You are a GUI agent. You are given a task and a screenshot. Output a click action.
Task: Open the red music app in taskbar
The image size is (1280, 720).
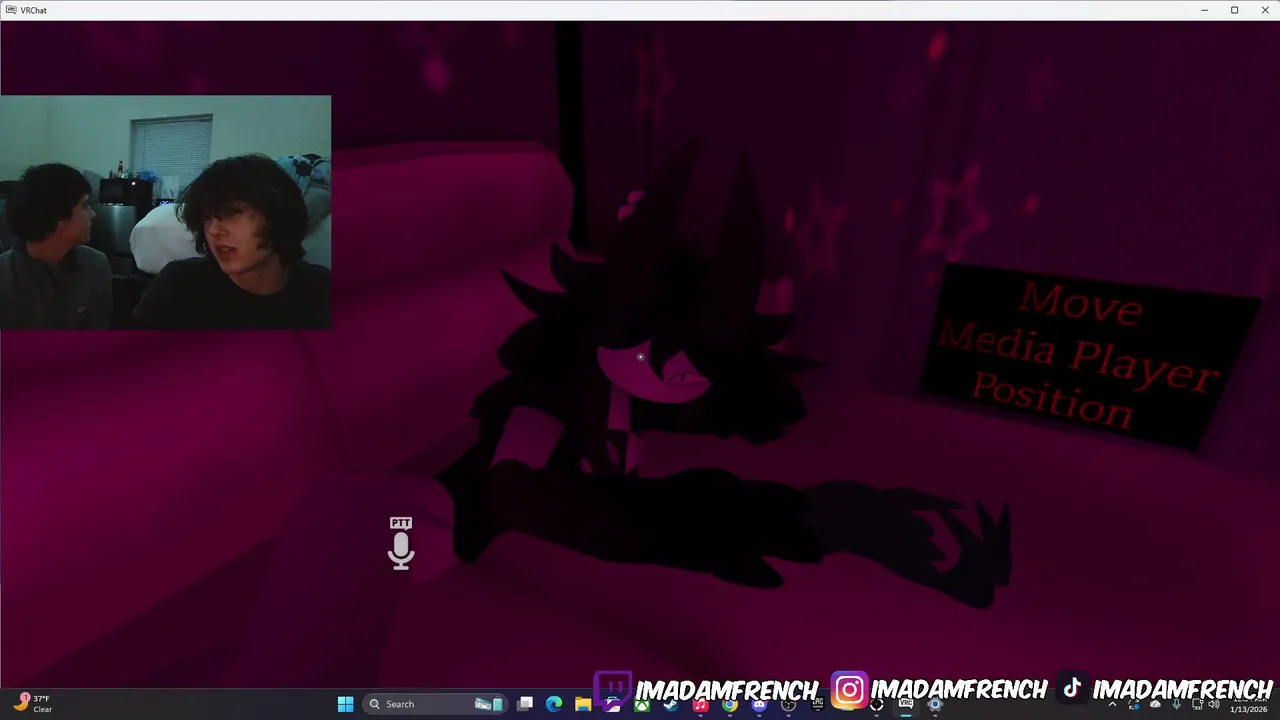(700, 704)
